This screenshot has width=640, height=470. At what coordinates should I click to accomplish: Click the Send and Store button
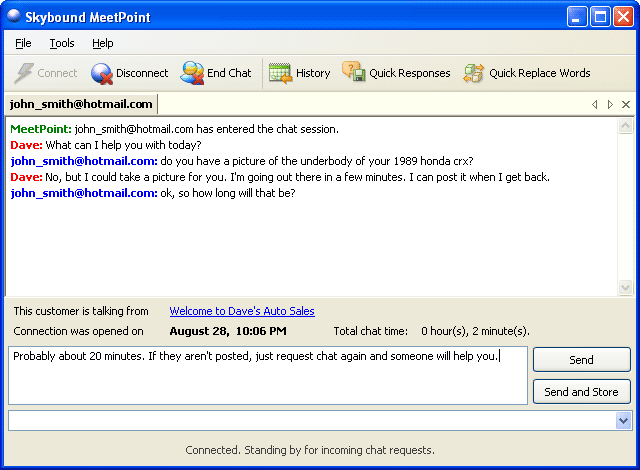582,392
